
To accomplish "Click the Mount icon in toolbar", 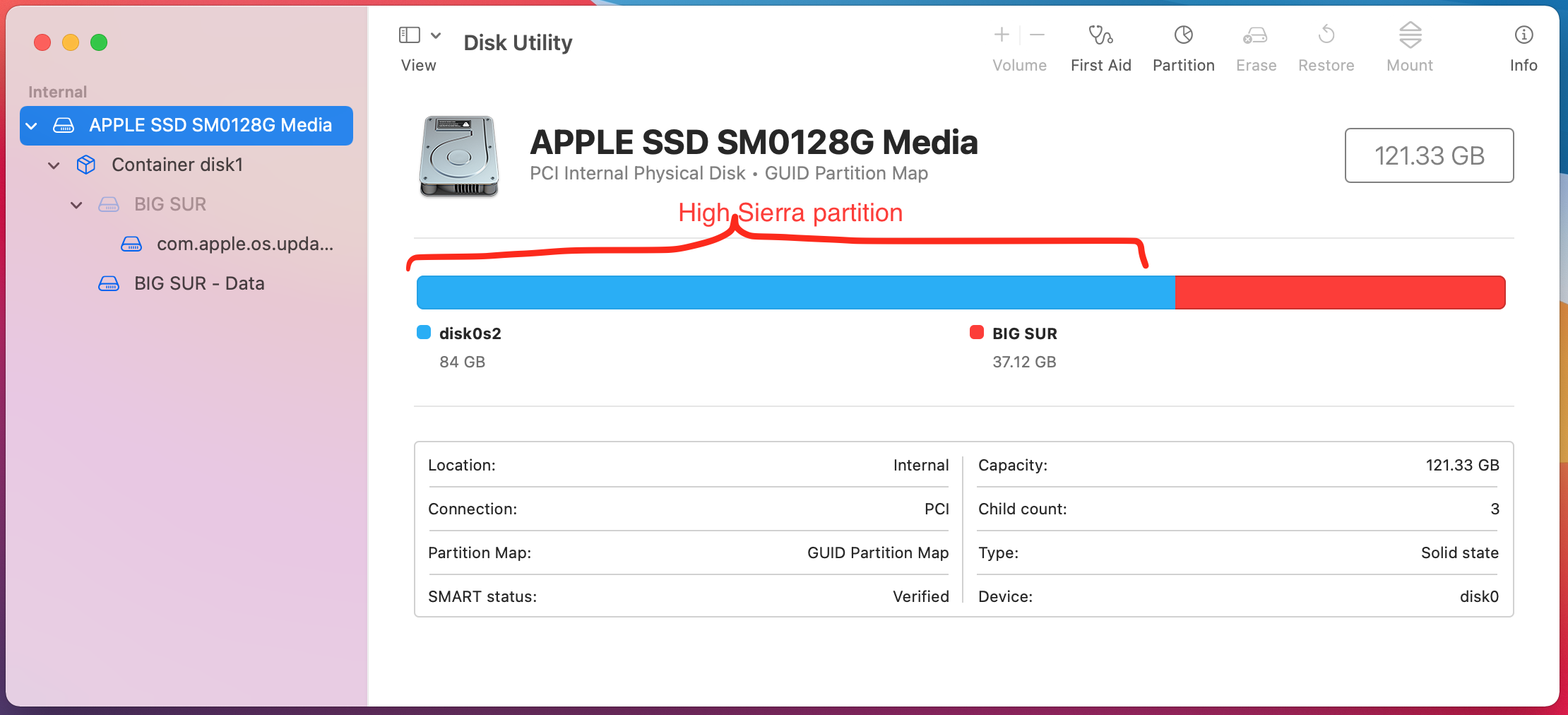I will pos(1410,35).
